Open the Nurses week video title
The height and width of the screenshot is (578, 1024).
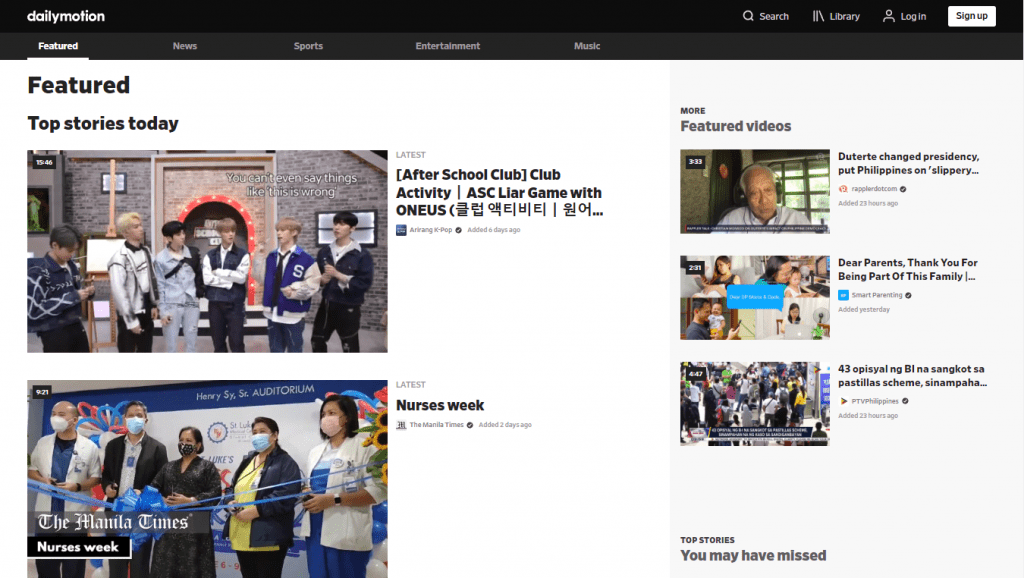coord(440,405)
